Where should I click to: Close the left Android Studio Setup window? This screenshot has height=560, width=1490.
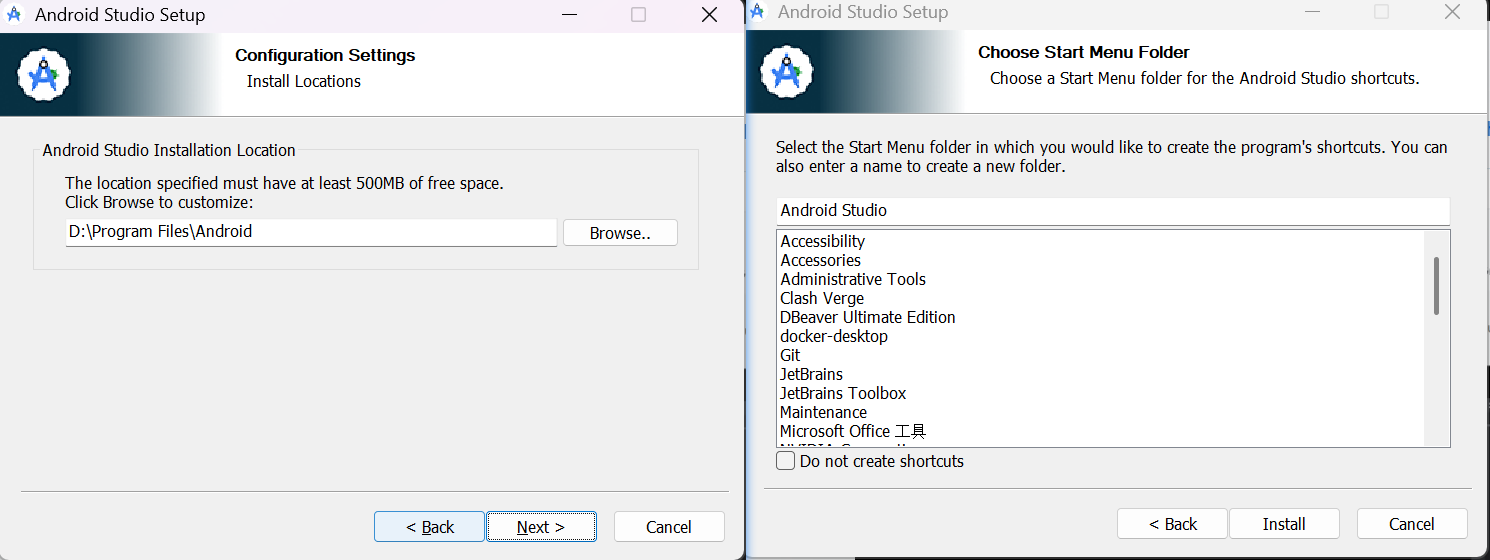(x=709, y=15)
